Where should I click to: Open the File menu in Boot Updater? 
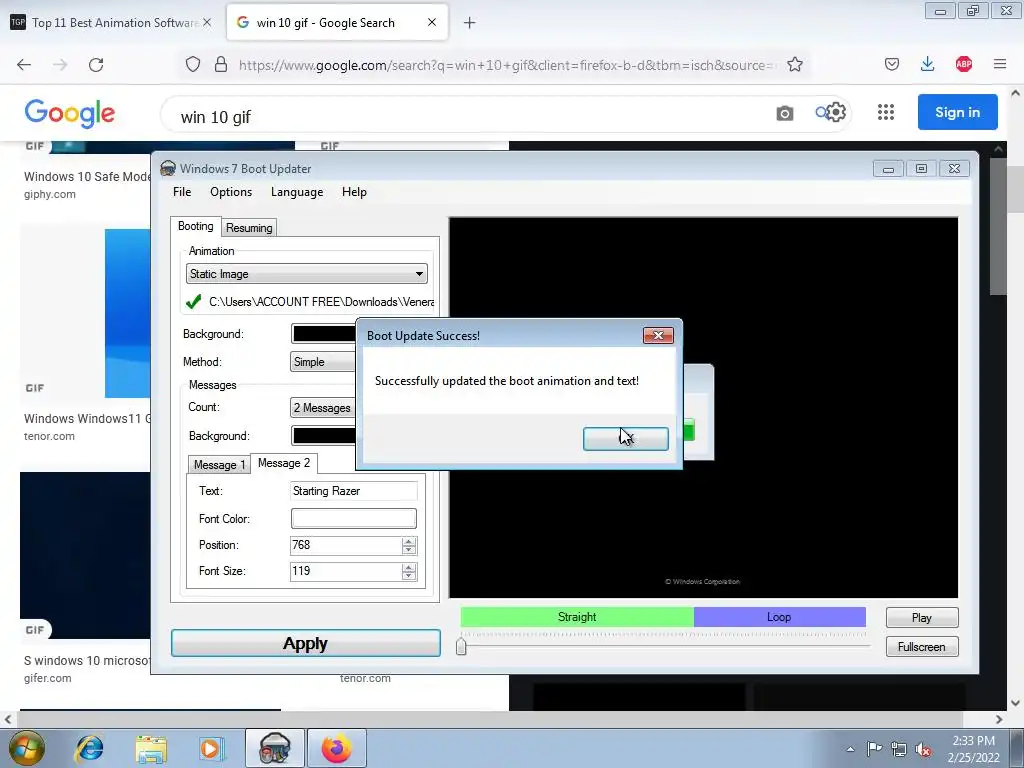[182, 192]
